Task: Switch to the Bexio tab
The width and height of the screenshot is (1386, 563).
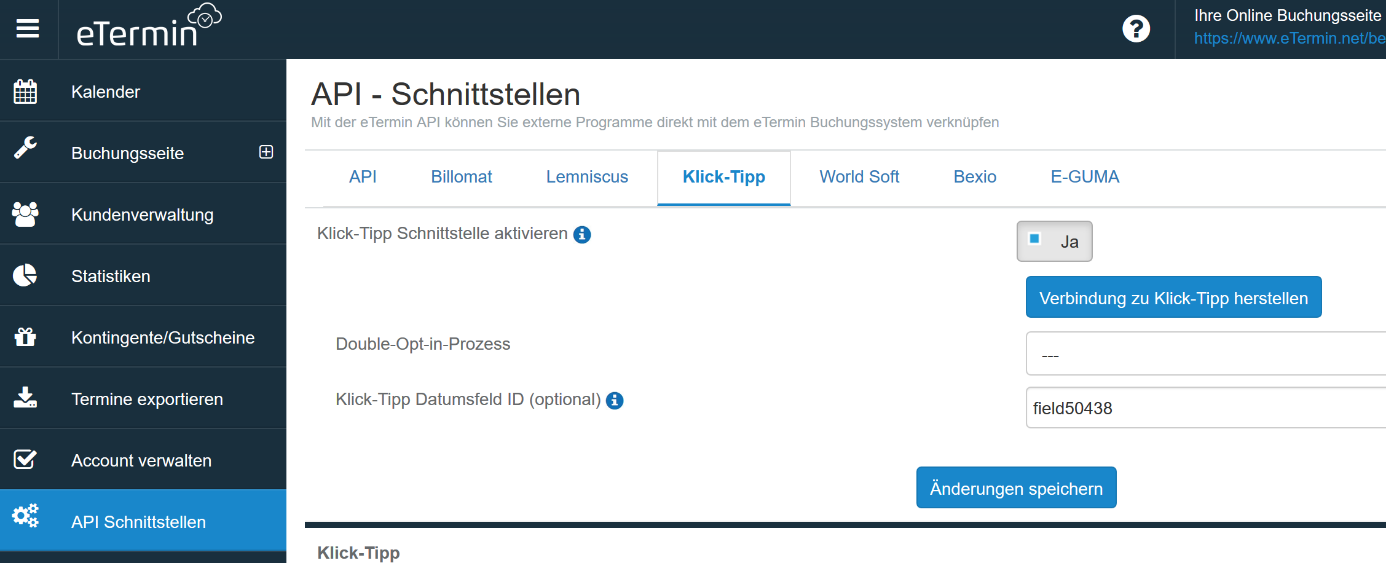Action: [x=975, y=177]
